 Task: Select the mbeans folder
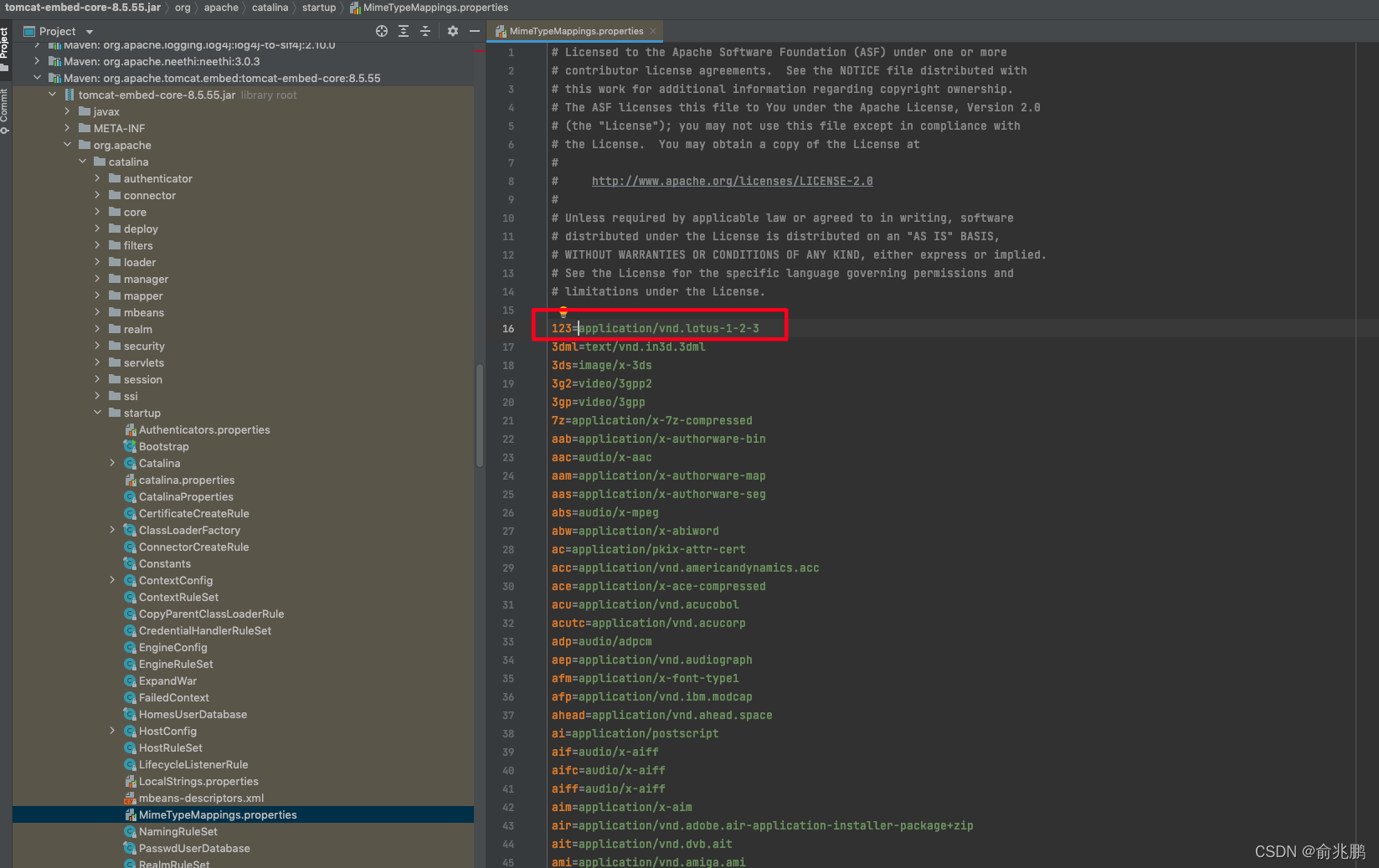coord(143,312)
